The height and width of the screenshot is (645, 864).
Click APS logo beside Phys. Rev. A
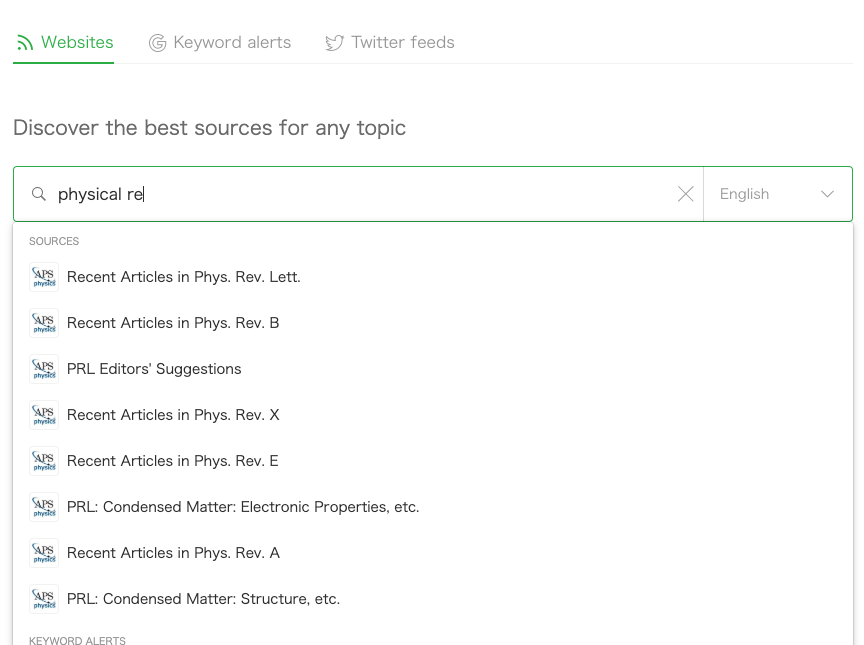(x=44, y=553)
